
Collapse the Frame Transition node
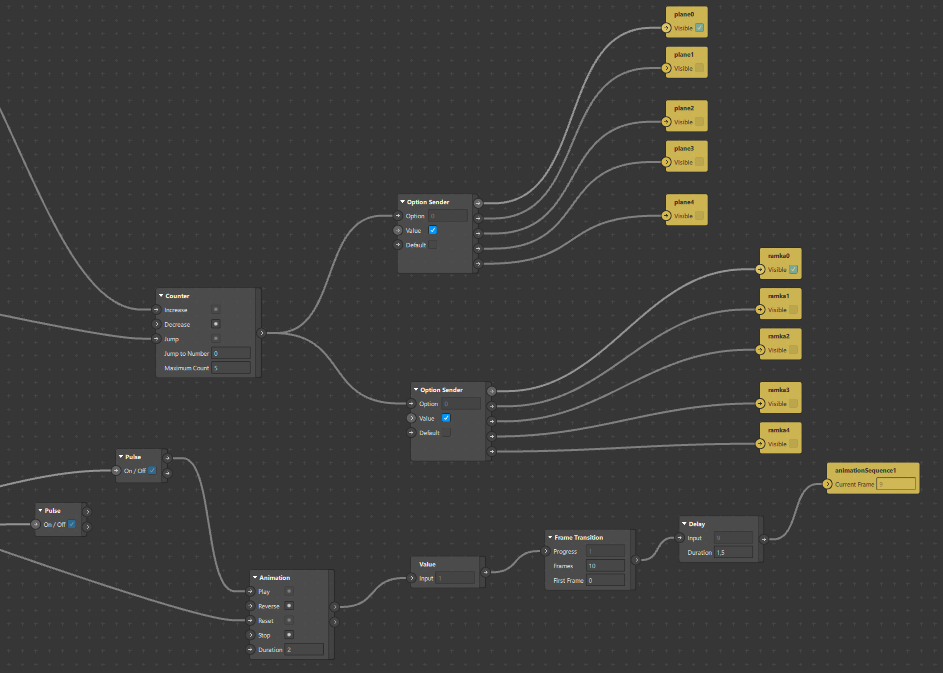click(550, 537)
